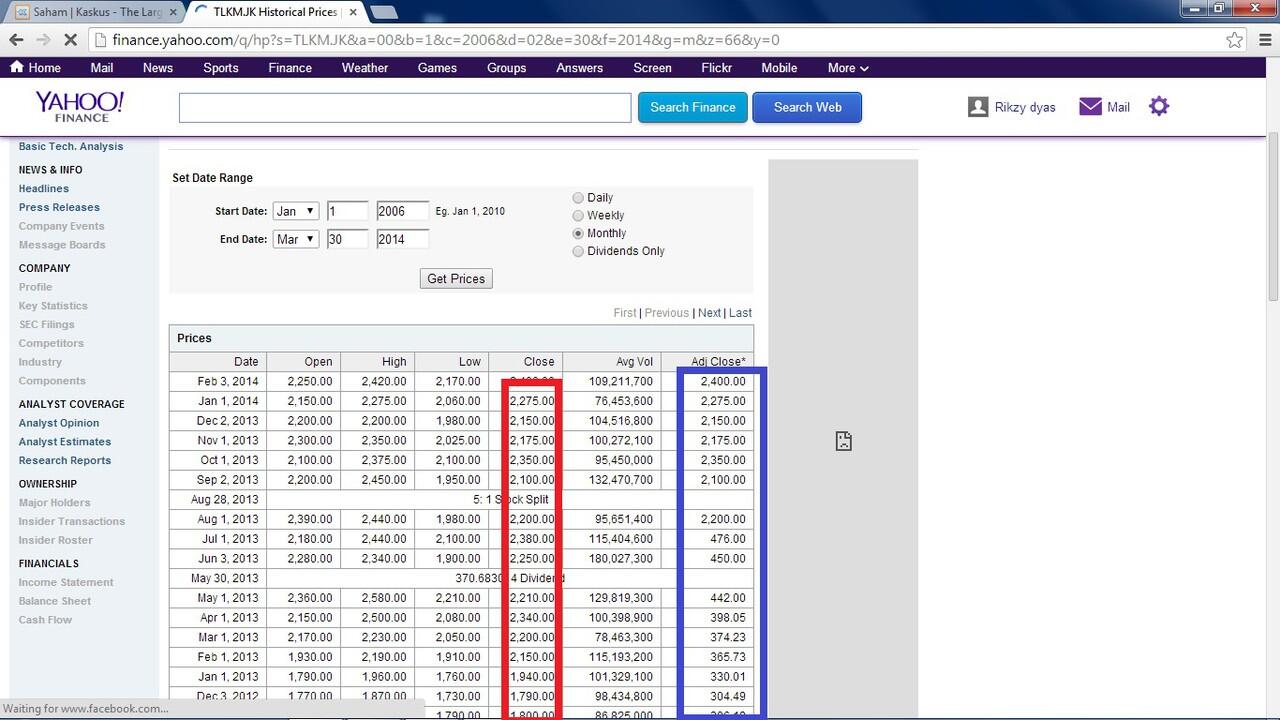Go back with browser back arrow
The width and height of the screenshot is (1280, 720).
[16, 40]
